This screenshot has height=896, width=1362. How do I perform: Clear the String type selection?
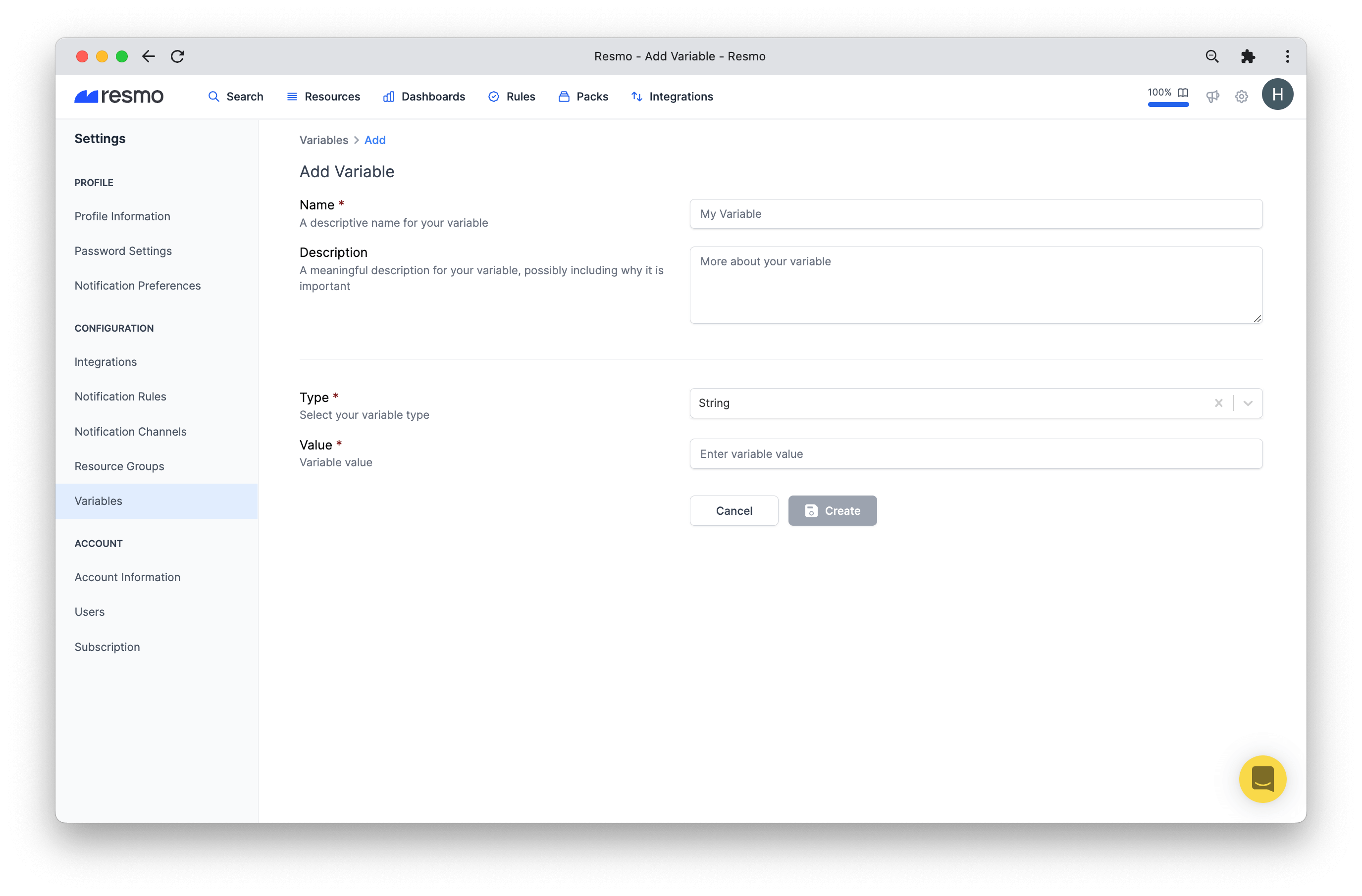(1219, 403)
